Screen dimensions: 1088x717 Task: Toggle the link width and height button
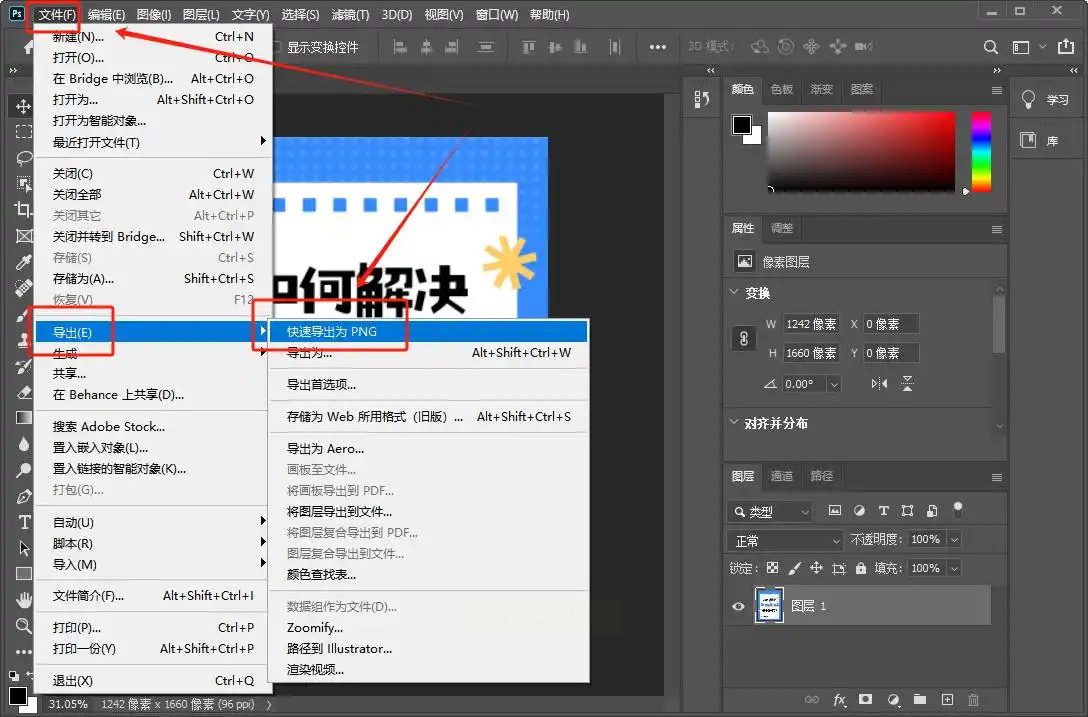pos(743,339)
